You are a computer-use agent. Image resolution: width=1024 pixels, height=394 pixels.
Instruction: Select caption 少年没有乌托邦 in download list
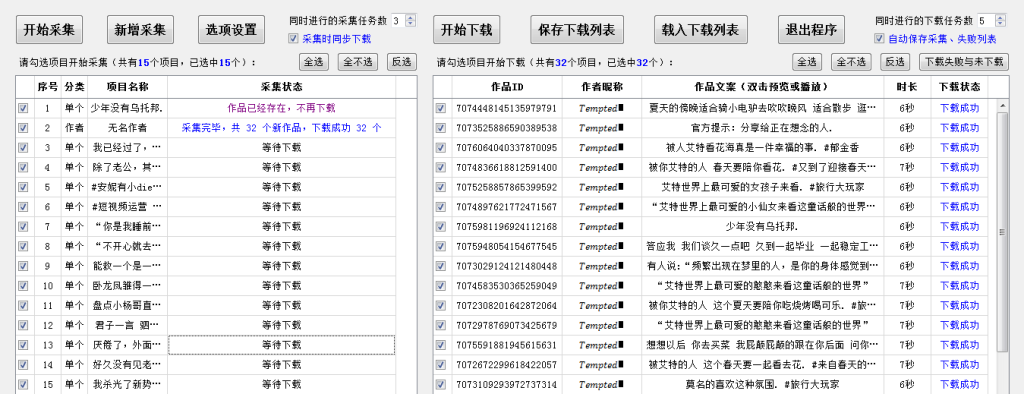(x=762, y=227)
